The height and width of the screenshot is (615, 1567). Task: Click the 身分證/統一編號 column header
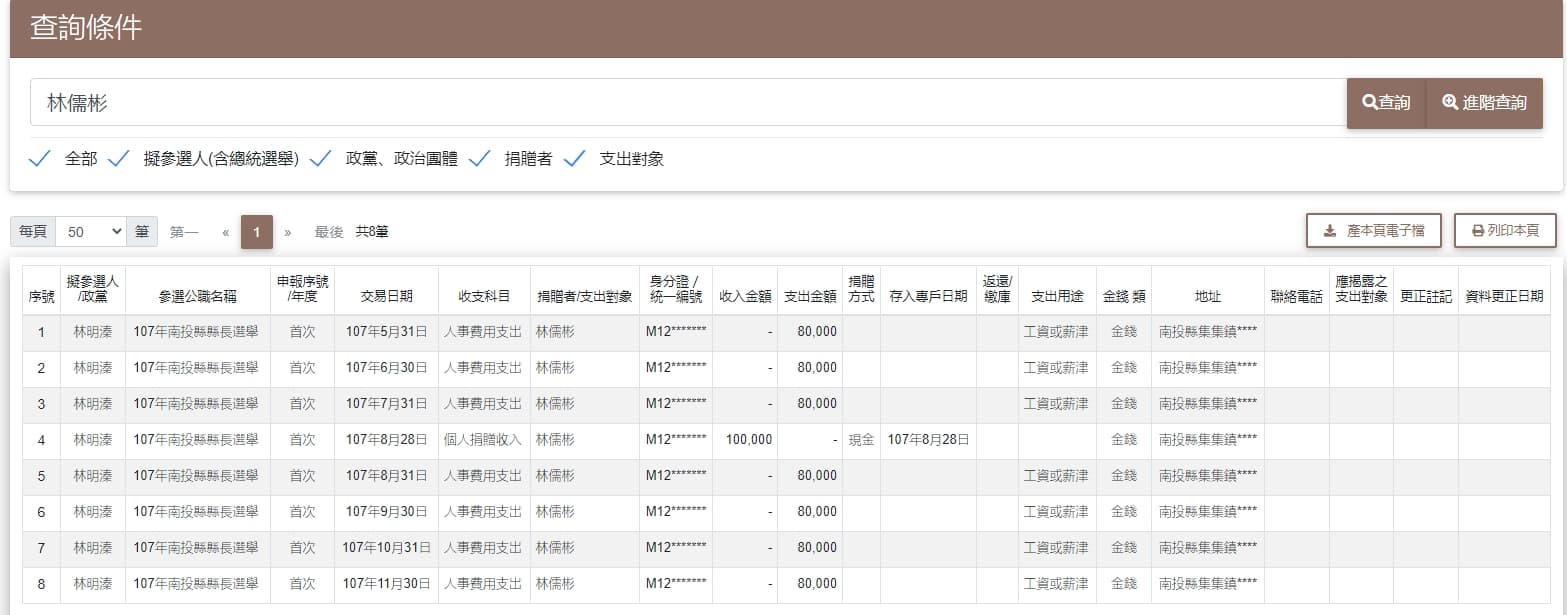tap(676, 290)
